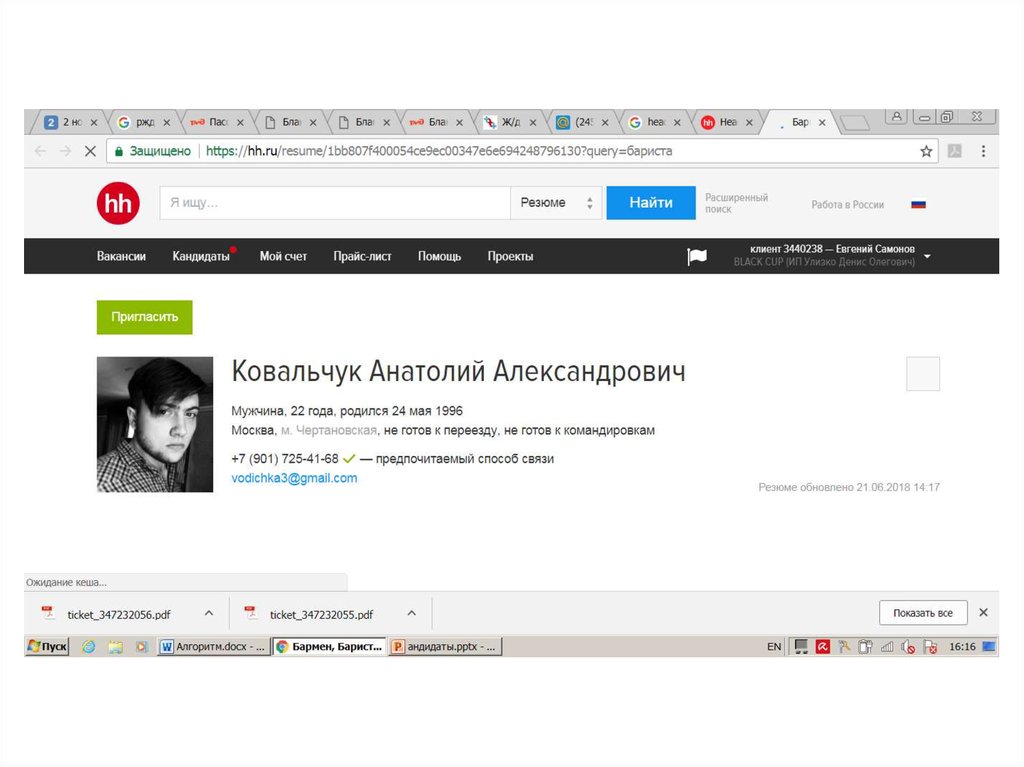Image resolution: width=1024 pixels, height=767 pixels.
Task: Close the downloads bar
Action: pos(983,613)
